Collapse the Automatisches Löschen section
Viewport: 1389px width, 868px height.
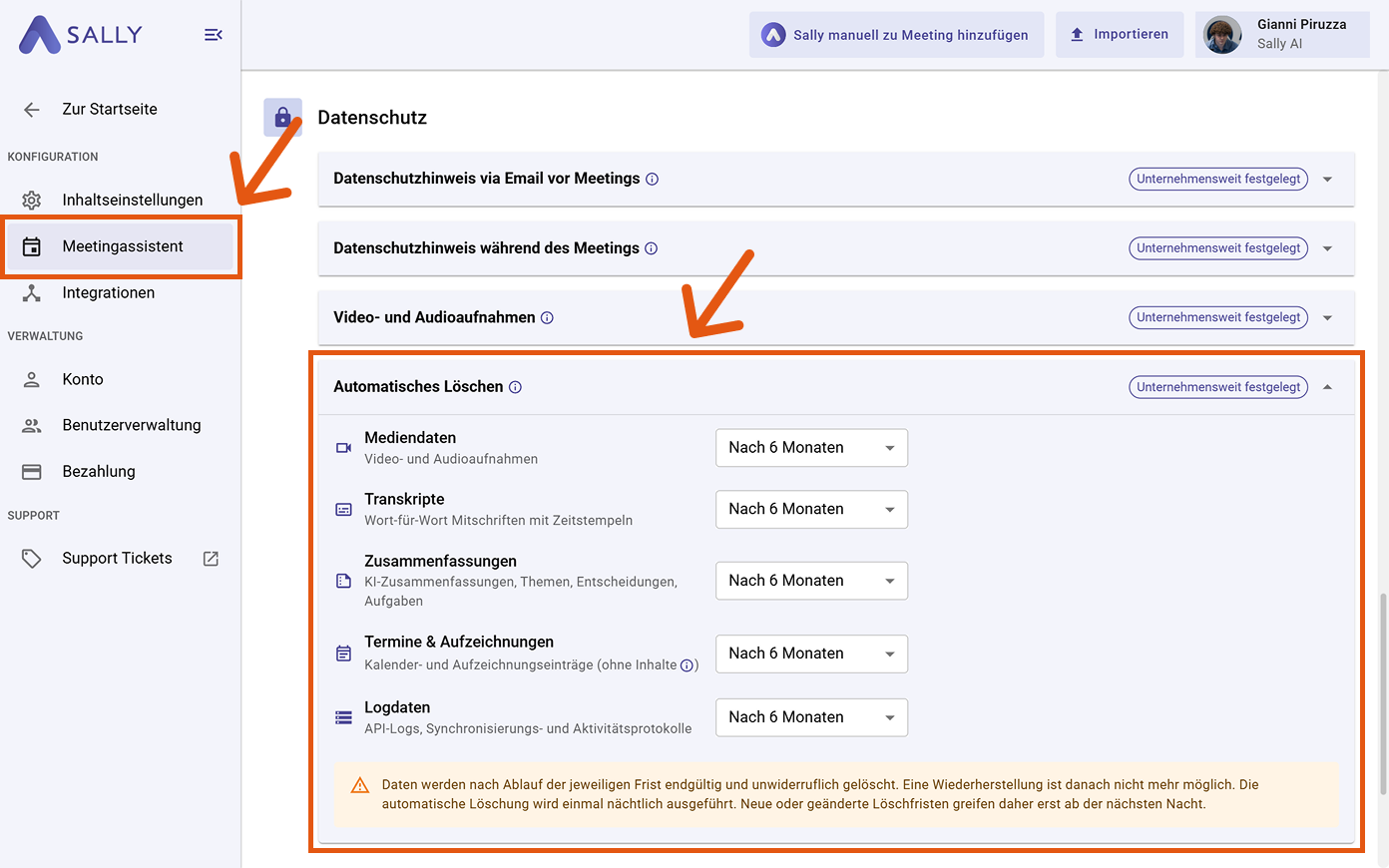pyautogui.click(x=1327, y=387)
